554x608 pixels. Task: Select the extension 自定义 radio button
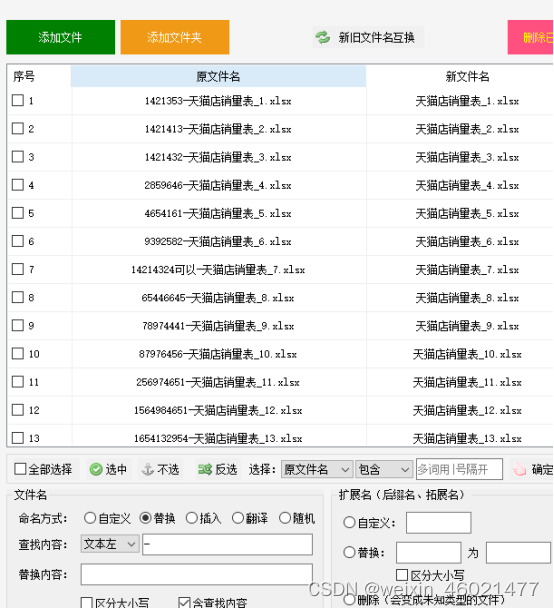pyautogui.click(x=349, y=522)
